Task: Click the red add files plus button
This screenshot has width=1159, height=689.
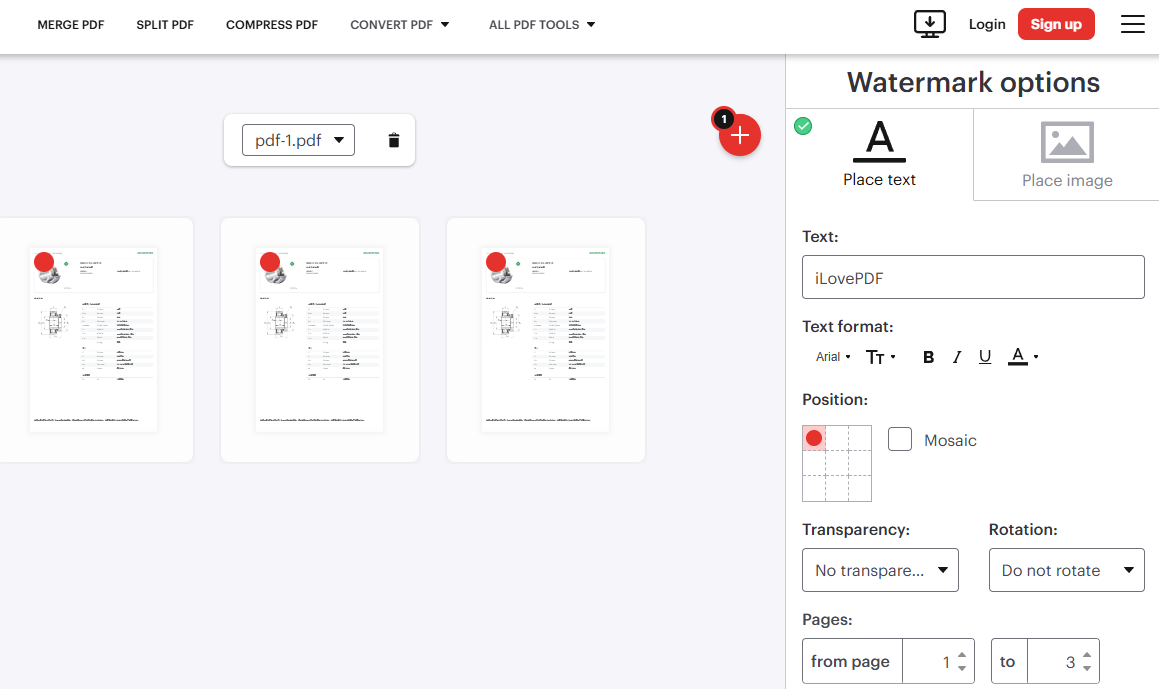Action: point(740,135)
